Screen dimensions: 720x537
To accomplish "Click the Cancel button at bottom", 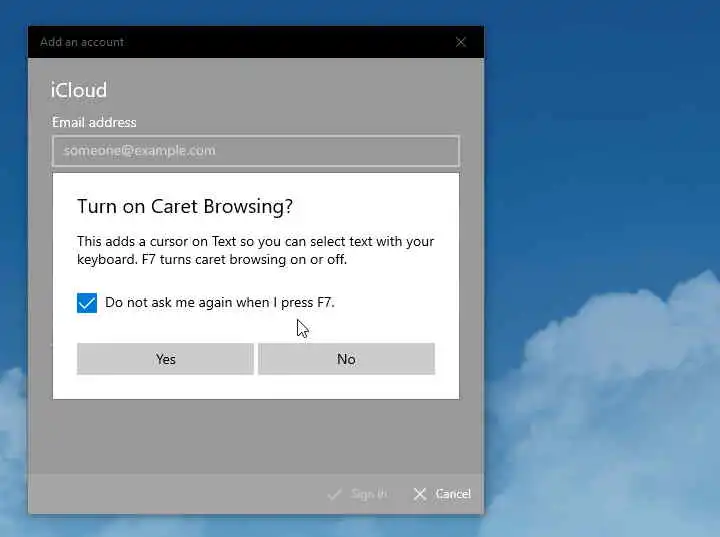I will (442, 494).
